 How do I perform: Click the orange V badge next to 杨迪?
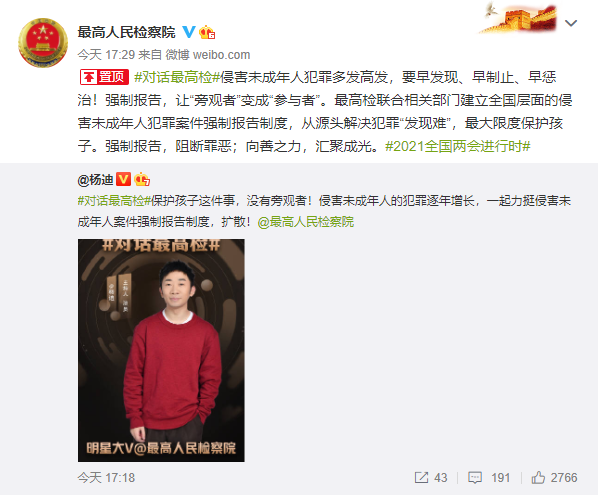(x=123, y=179)
